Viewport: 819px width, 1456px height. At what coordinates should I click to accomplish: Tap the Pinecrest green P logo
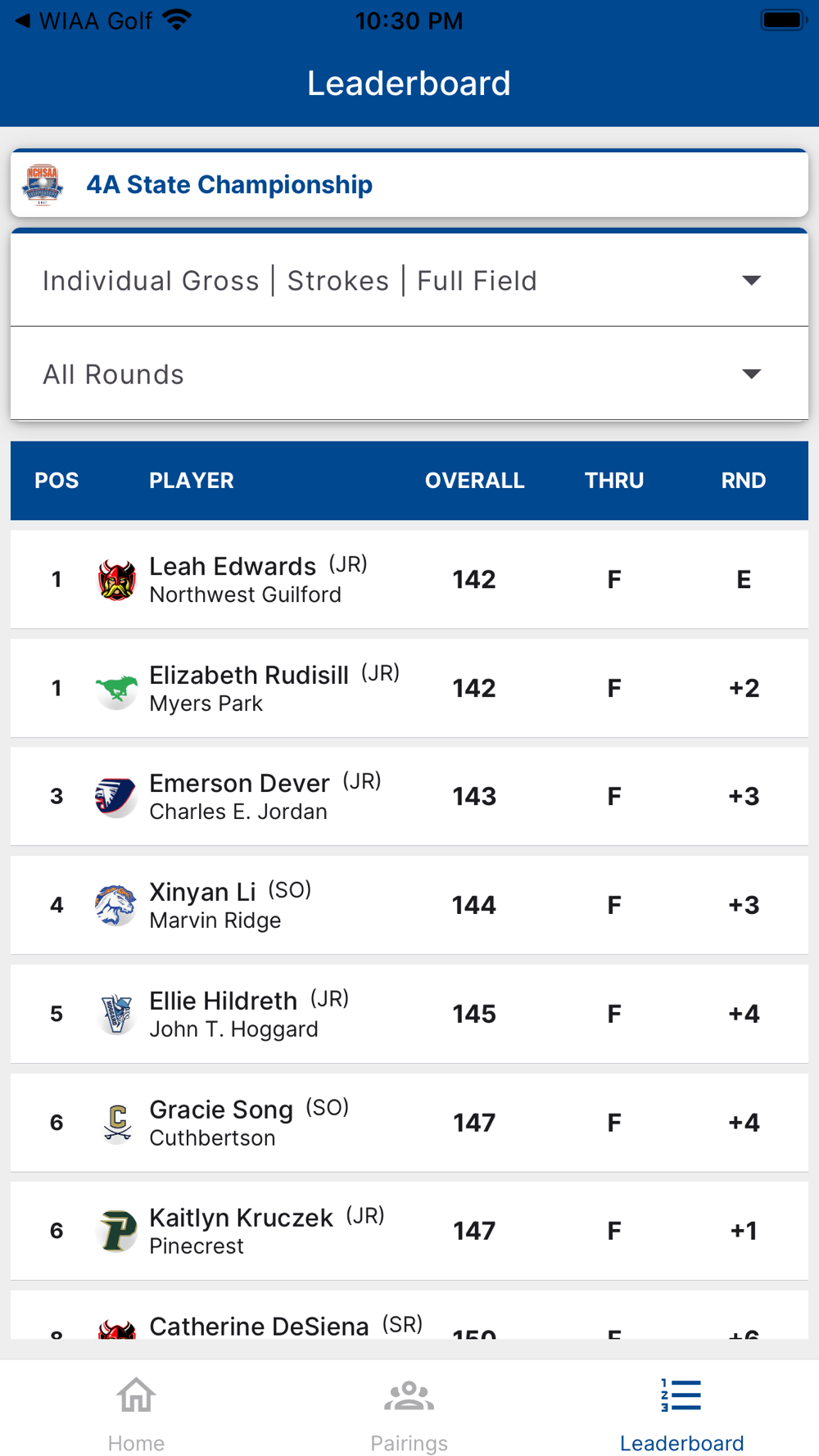[x=116, y=1231]
